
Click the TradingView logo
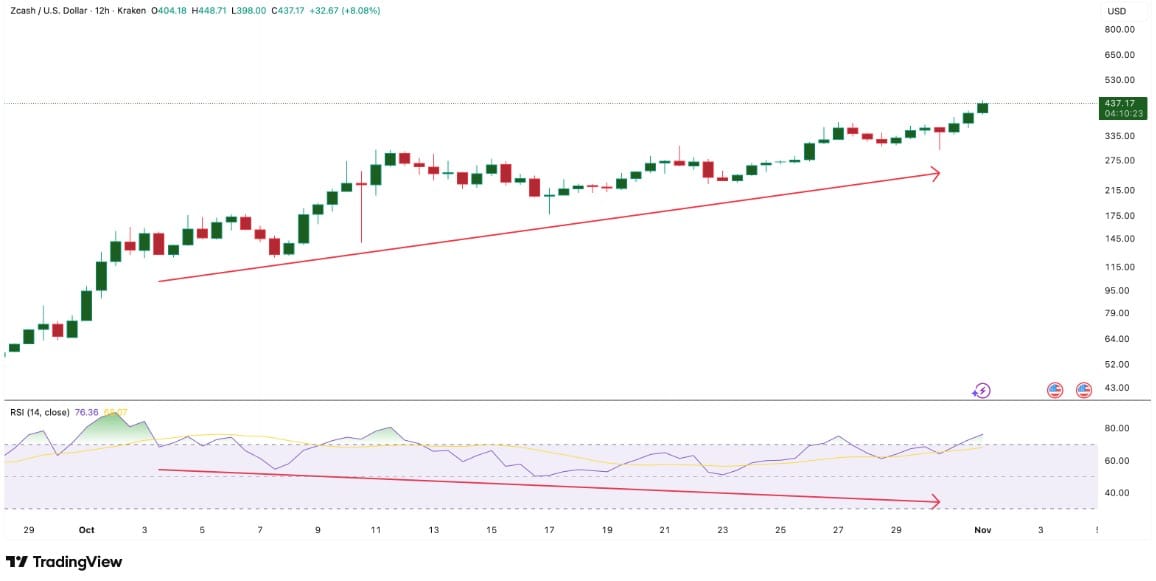tap(64, 562)
